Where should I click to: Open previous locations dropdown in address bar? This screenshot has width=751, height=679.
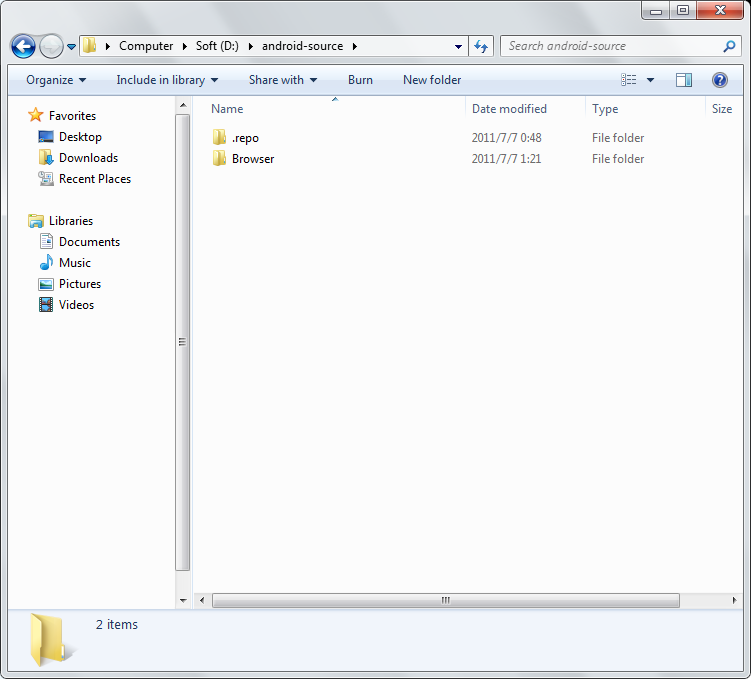pos(458,46)
